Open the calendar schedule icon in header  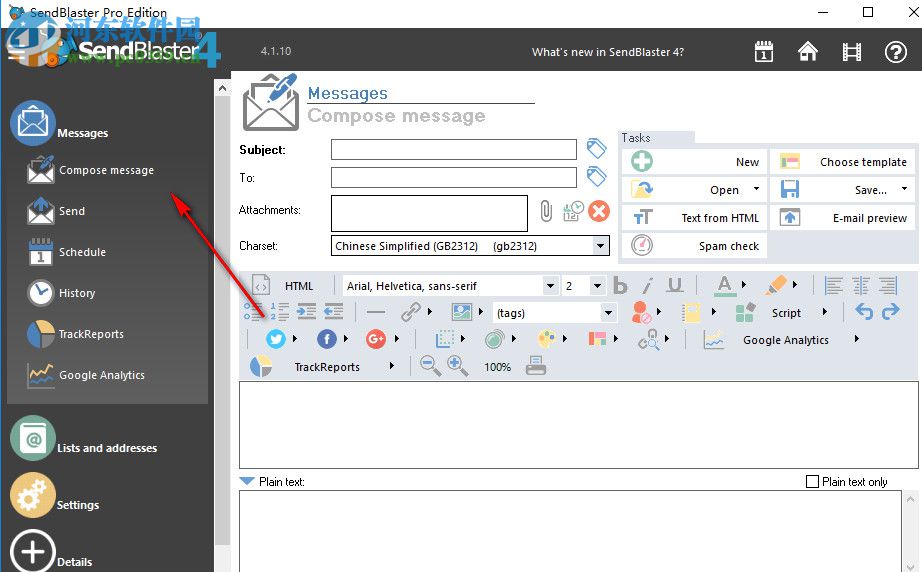coord(763,52)
